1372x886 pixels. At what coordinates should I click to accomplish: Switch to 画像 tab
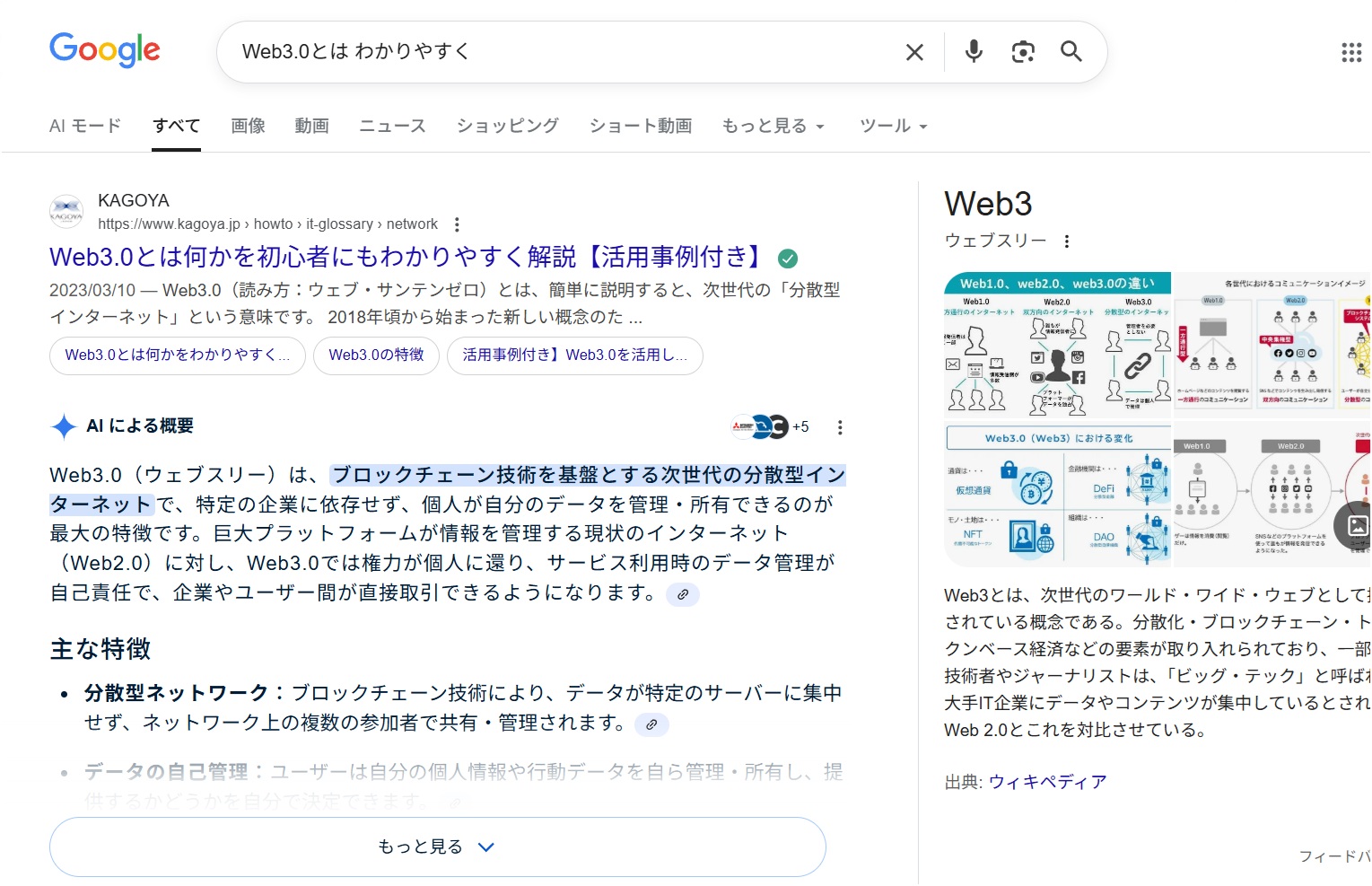[x=248, y=126]
